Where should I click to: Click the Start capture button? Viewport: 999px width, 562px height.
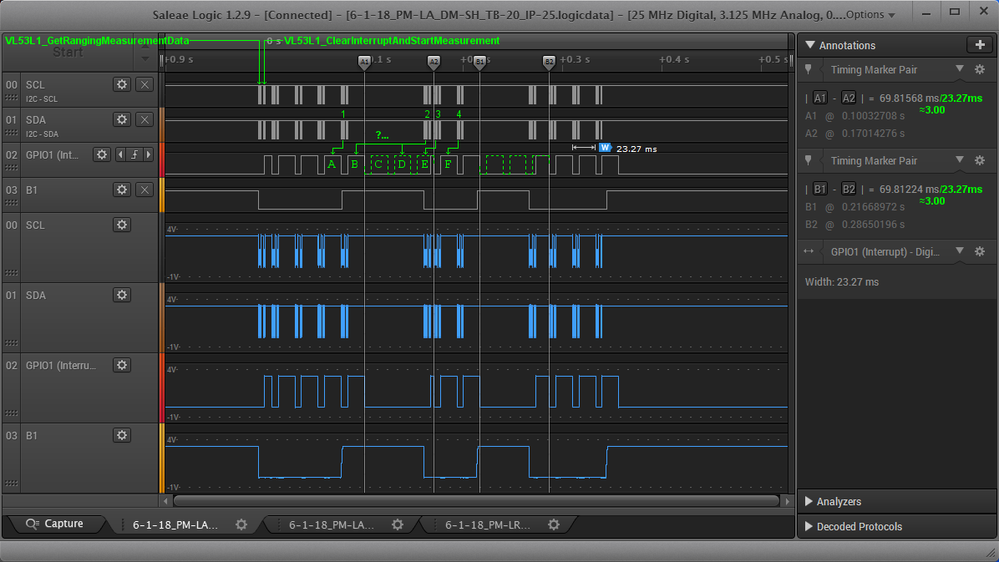[68, 52]
